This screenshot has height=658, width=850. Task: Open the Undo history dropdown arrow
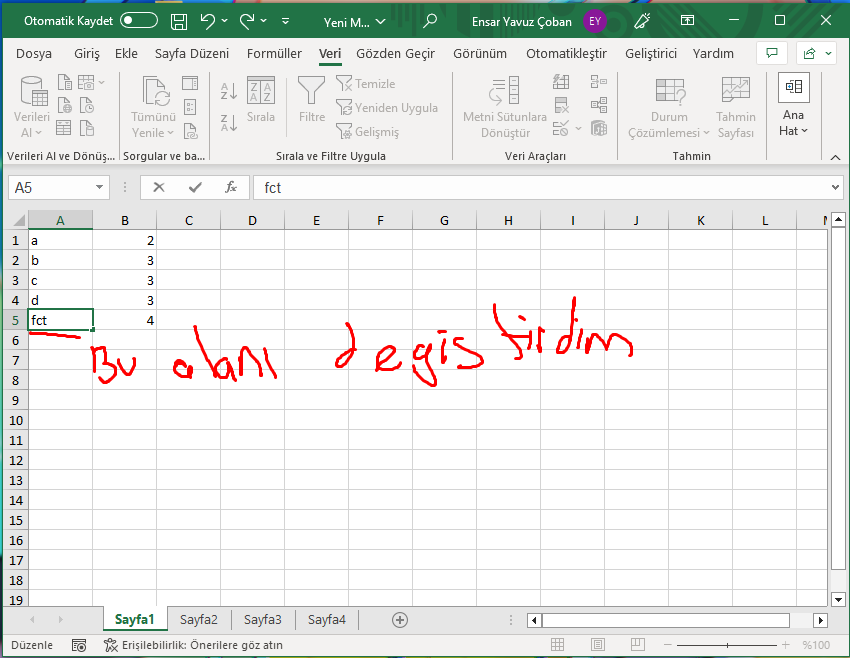click(x=224, y=21)
